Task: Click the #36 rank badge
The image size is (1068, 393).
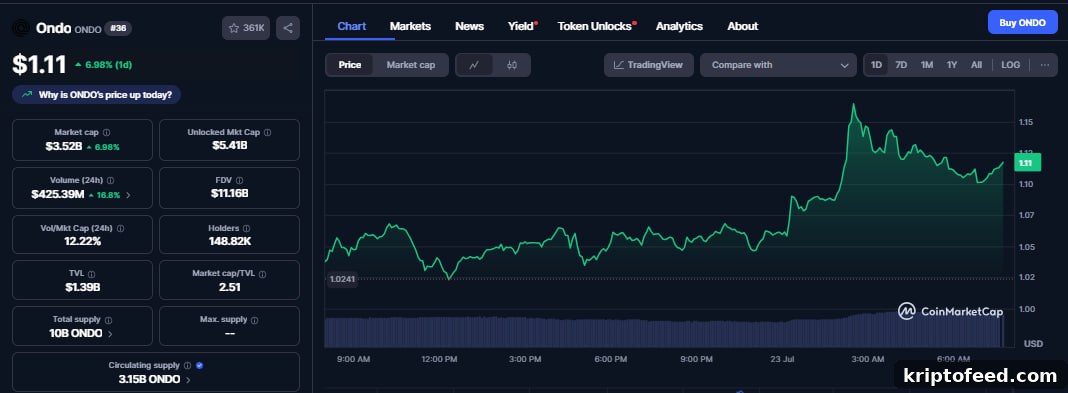Action: click(119, 28)
